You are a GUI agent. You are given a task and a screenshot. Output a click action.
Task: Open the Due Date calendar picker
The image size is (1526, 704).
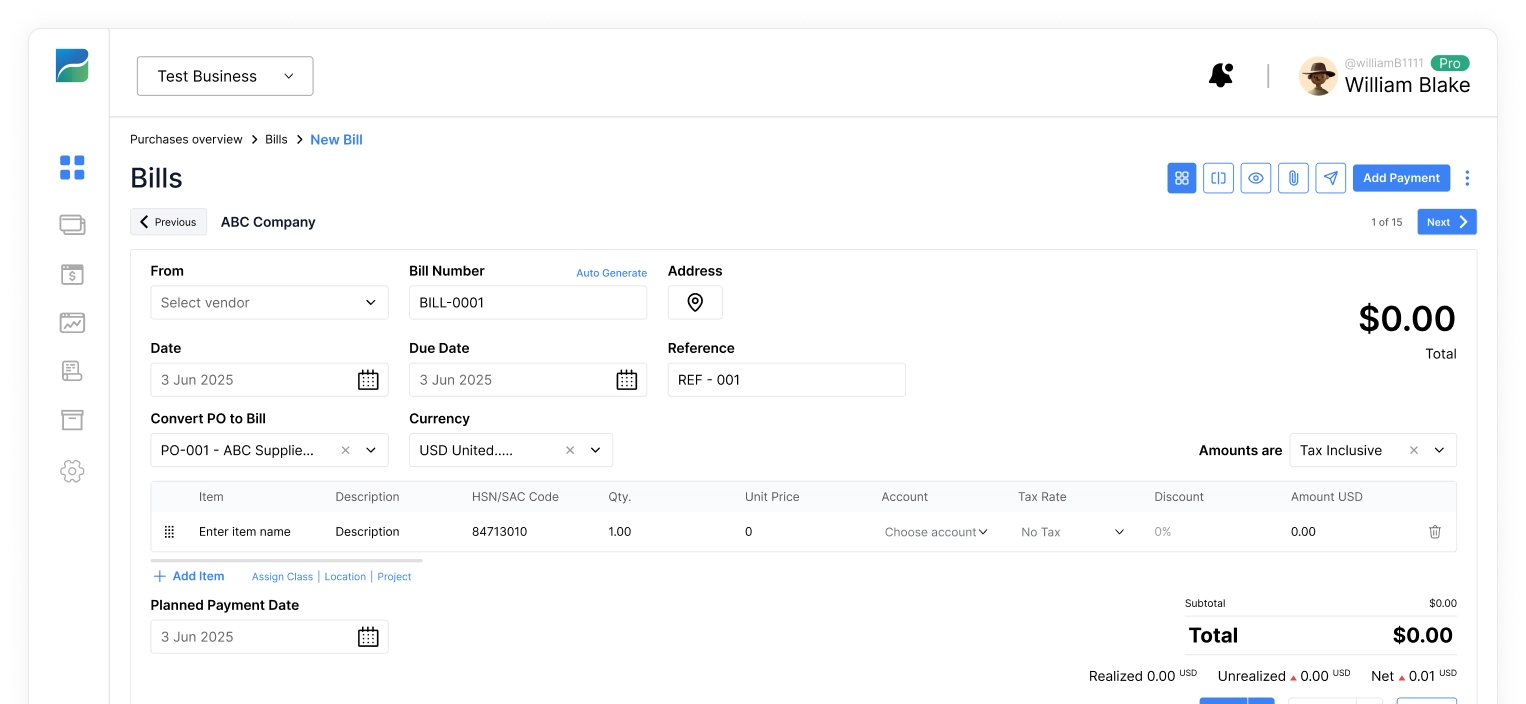626,380
